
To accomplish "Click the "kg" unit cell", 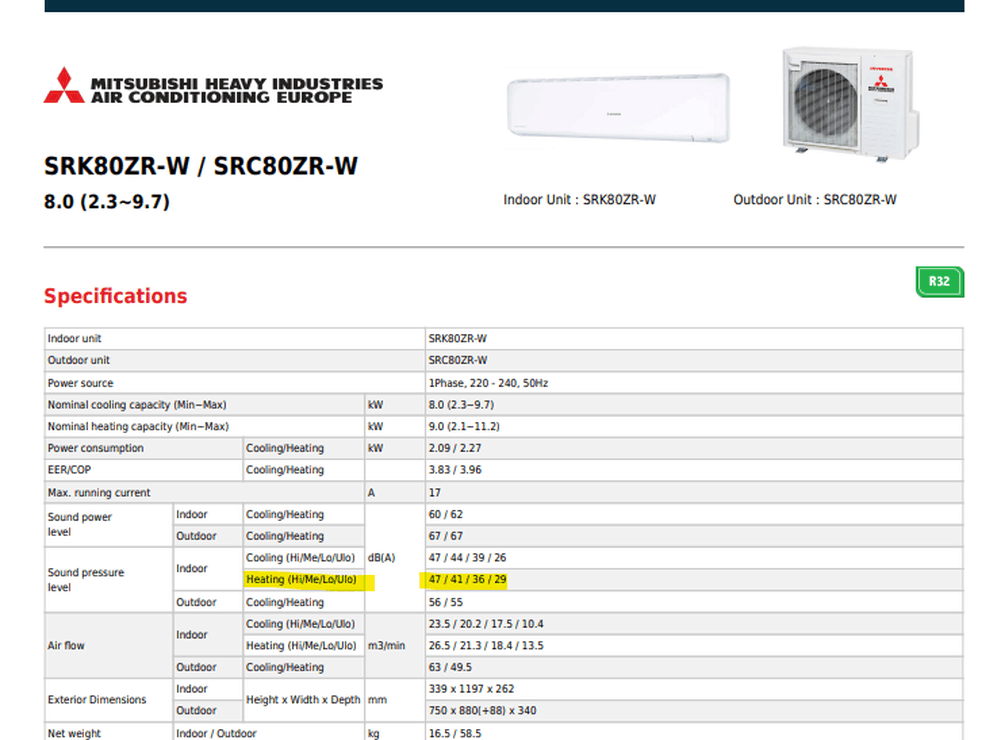I will point(373,734).
